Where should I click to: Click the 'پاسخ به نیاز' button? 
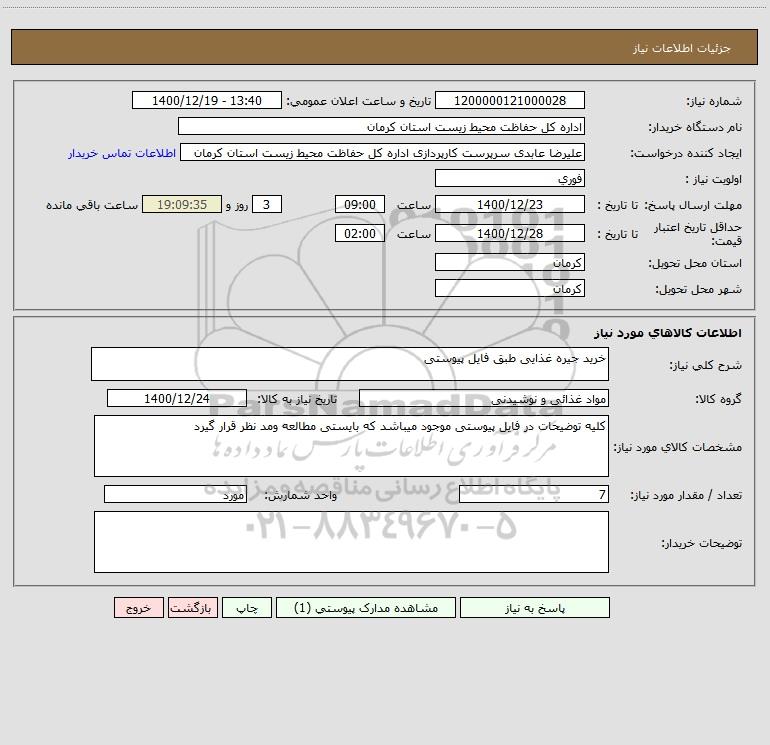[534, 607]
